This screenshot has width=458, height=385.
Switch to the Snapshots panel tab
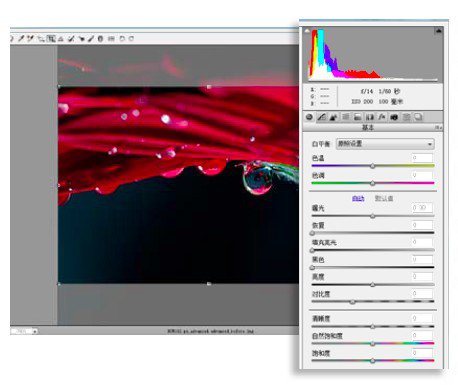point(418,117)
